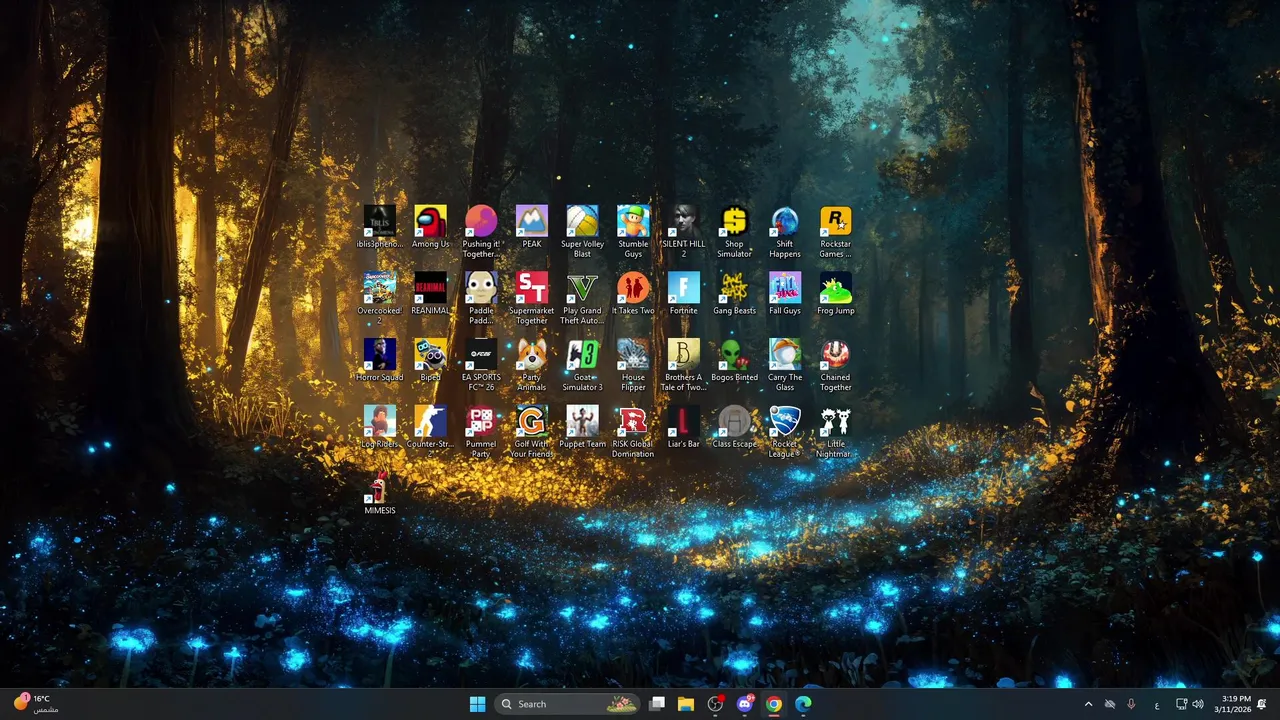Select the Stumble Guys shortcut

633,232
